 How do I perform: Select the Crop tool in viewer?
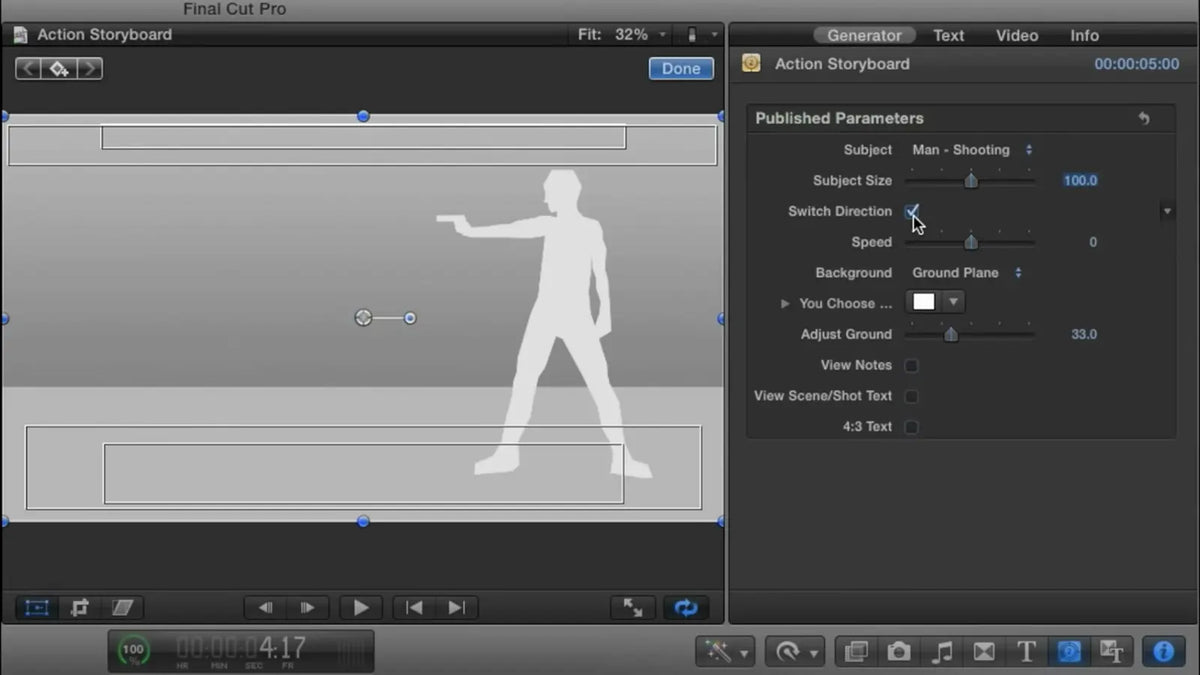[x=80, y=607]
